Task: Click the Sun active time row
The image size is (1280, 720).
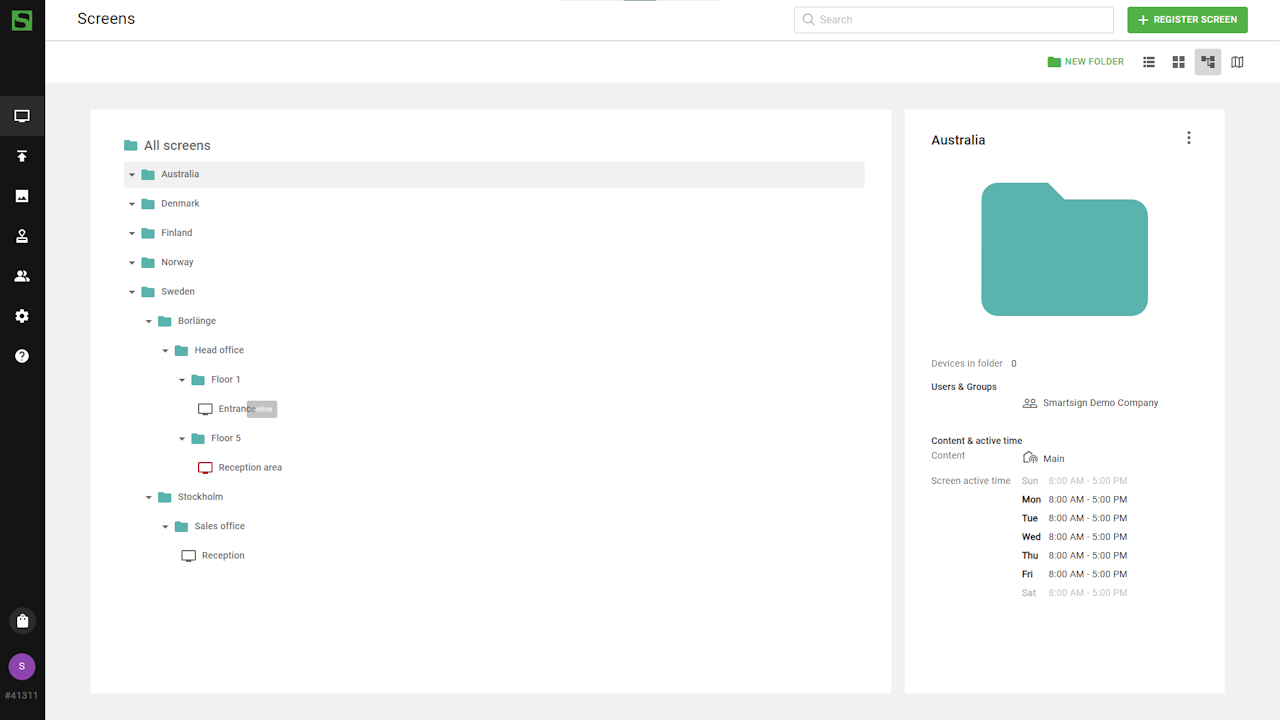Action: click(1075, 481)
